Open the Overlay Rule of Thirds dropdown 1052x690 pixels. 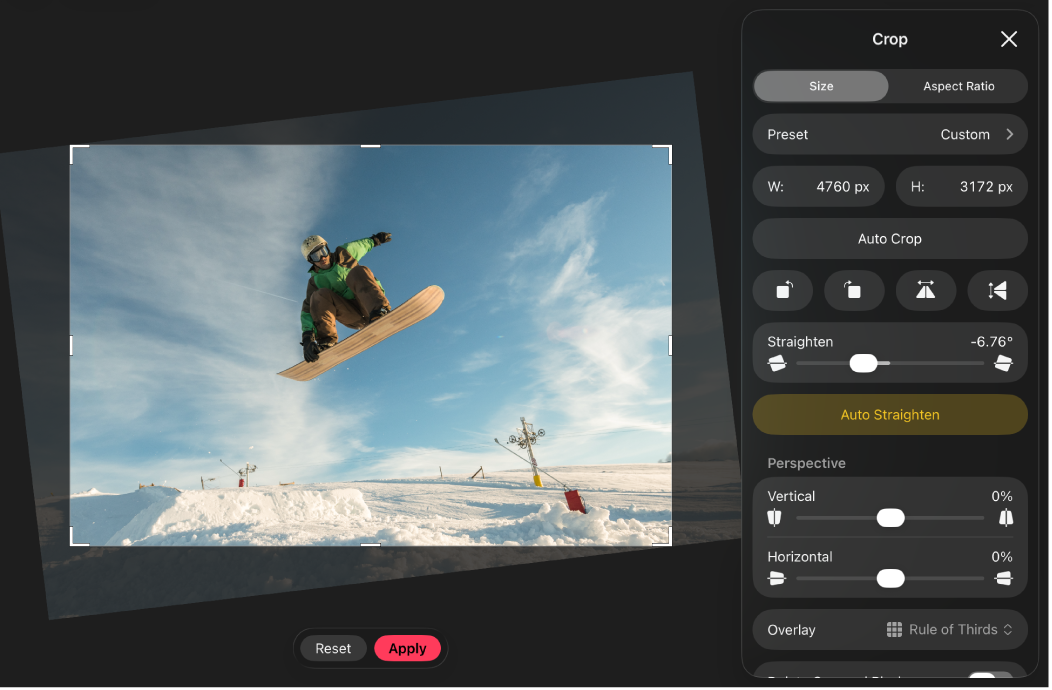click(x=950, y=630)
